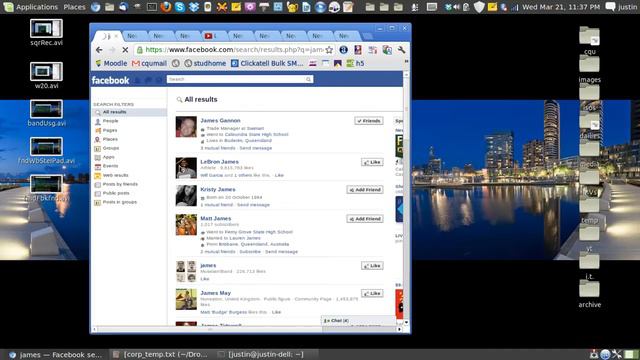
Task: Open bandUsg.avi desktop file
Action: pyautogui.click(x=46, y=113)
